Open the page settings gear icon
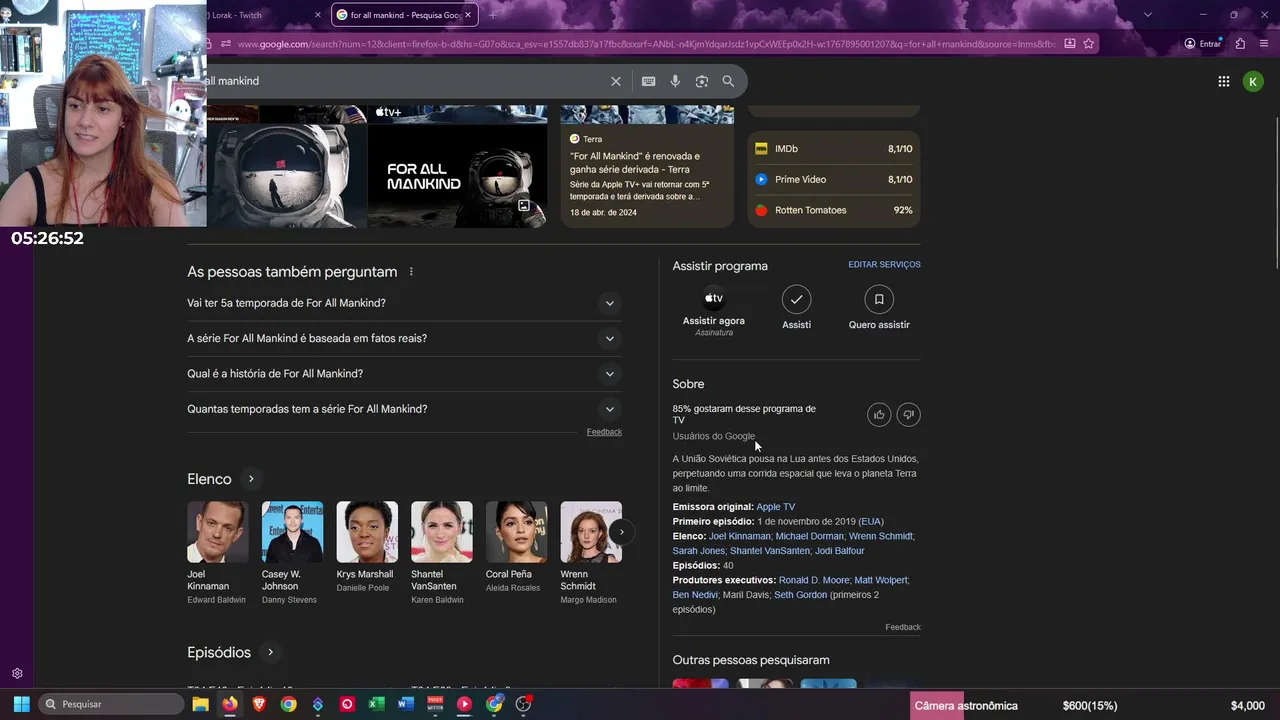The height and width of the screenshot is (720, 1280). (x=17, y=674)
